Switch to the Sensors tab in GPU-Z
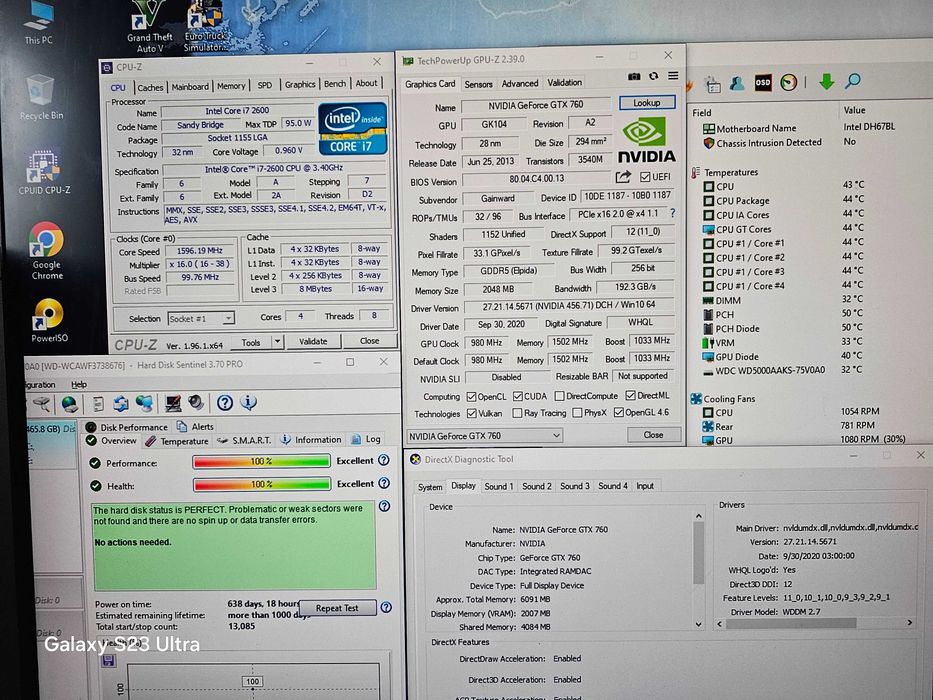 click(478, 84)
